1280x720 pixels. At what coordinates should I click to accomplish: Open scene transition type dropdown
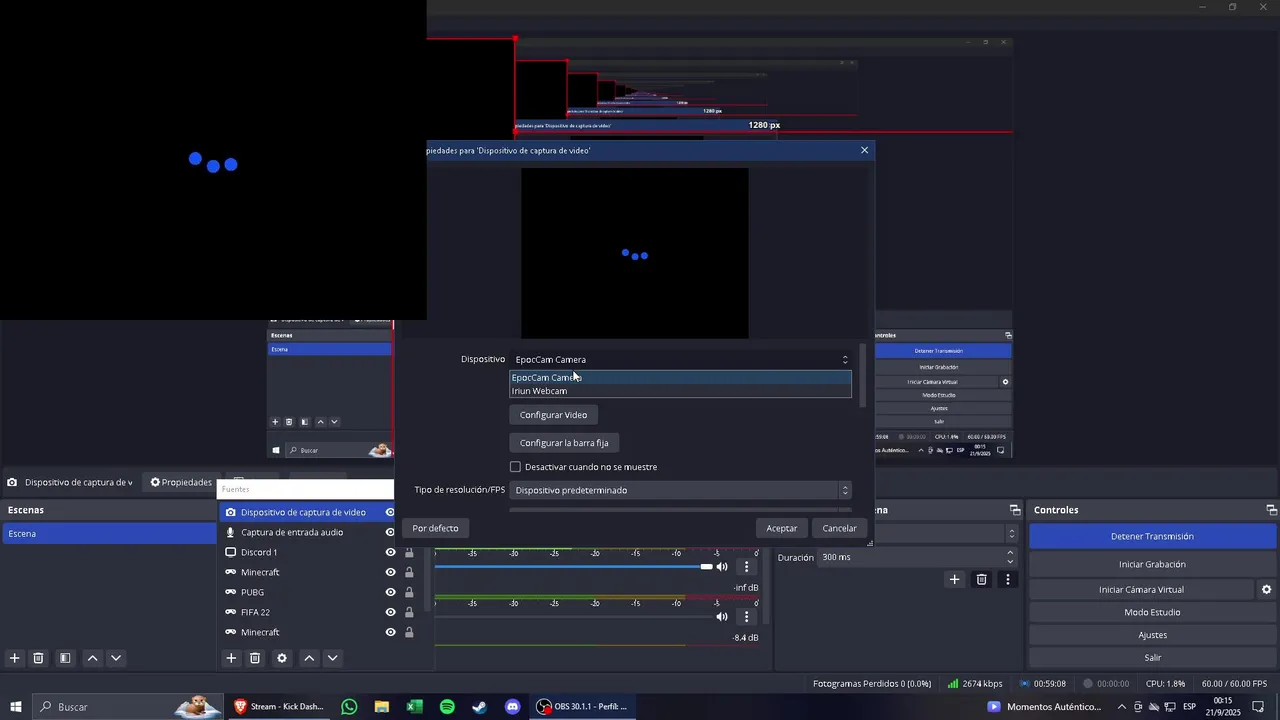click(x=948, y=534)
